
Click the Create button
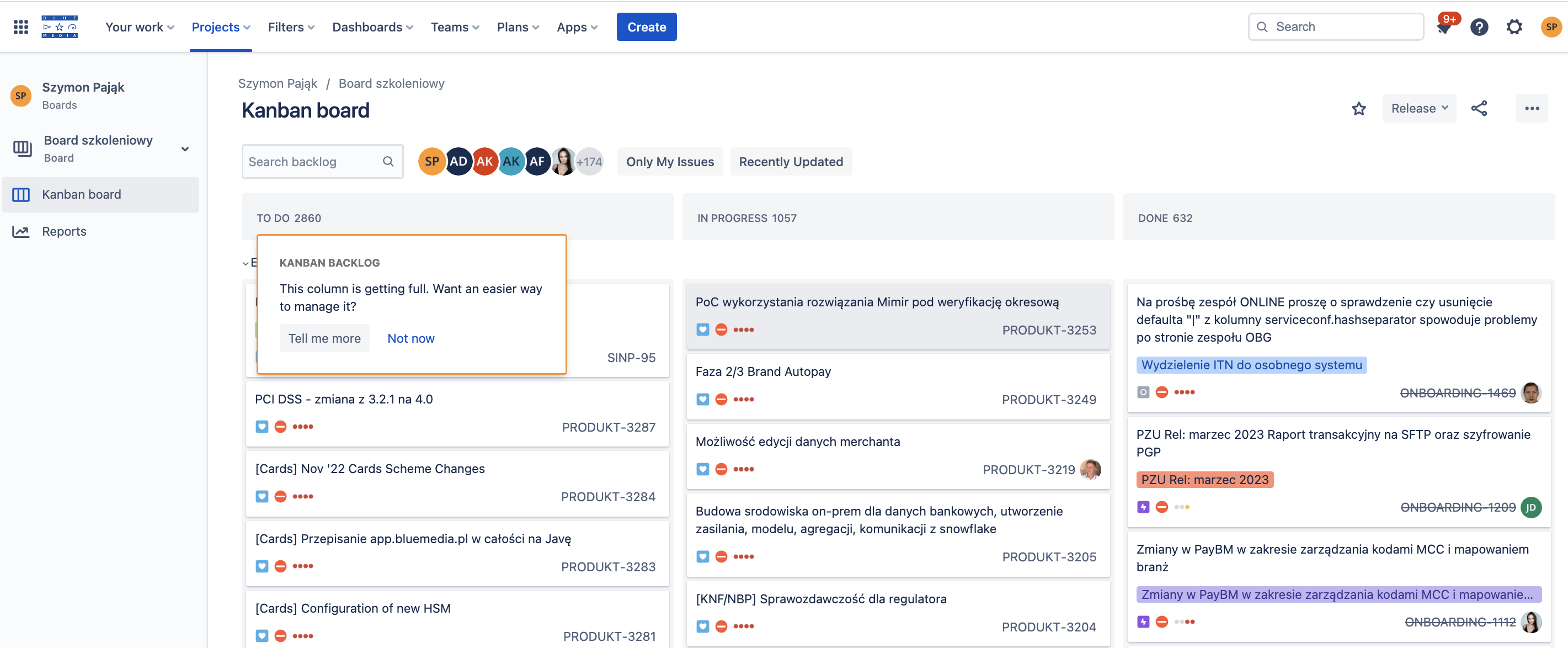[646, 27]
